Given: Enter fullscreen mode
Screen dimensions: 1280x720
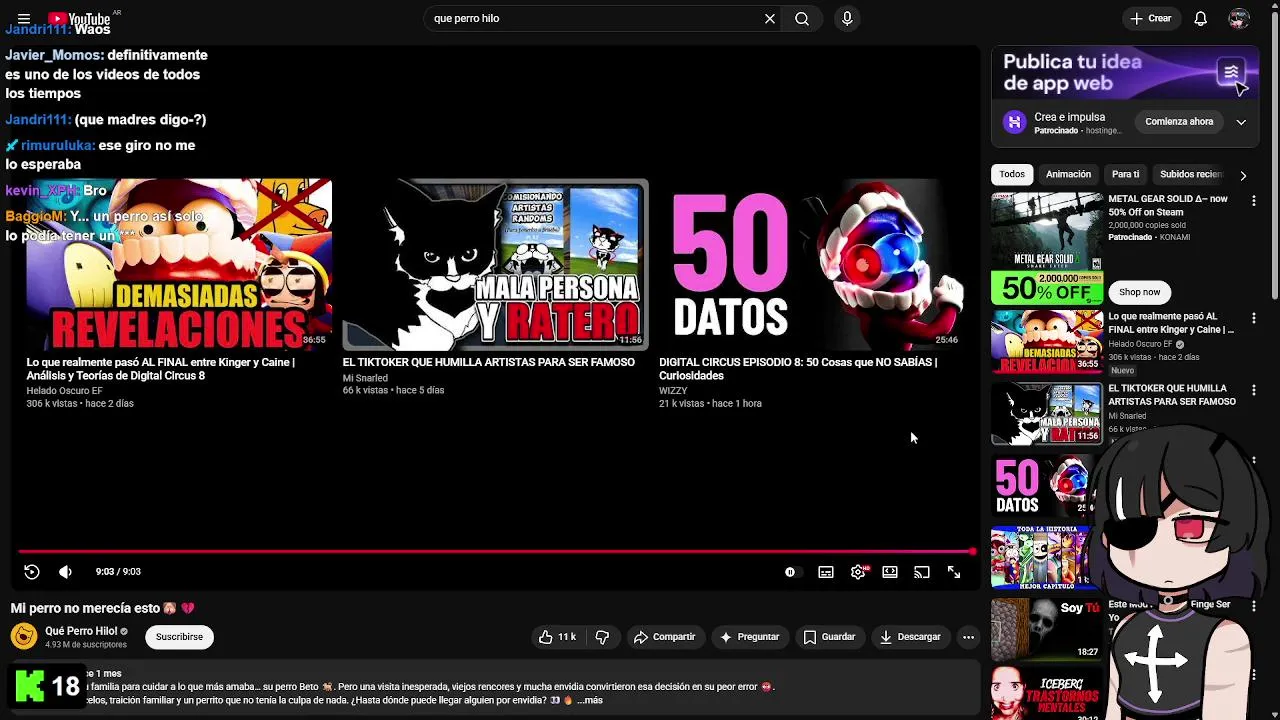Looking at the screenshot, I should (954, 572).
